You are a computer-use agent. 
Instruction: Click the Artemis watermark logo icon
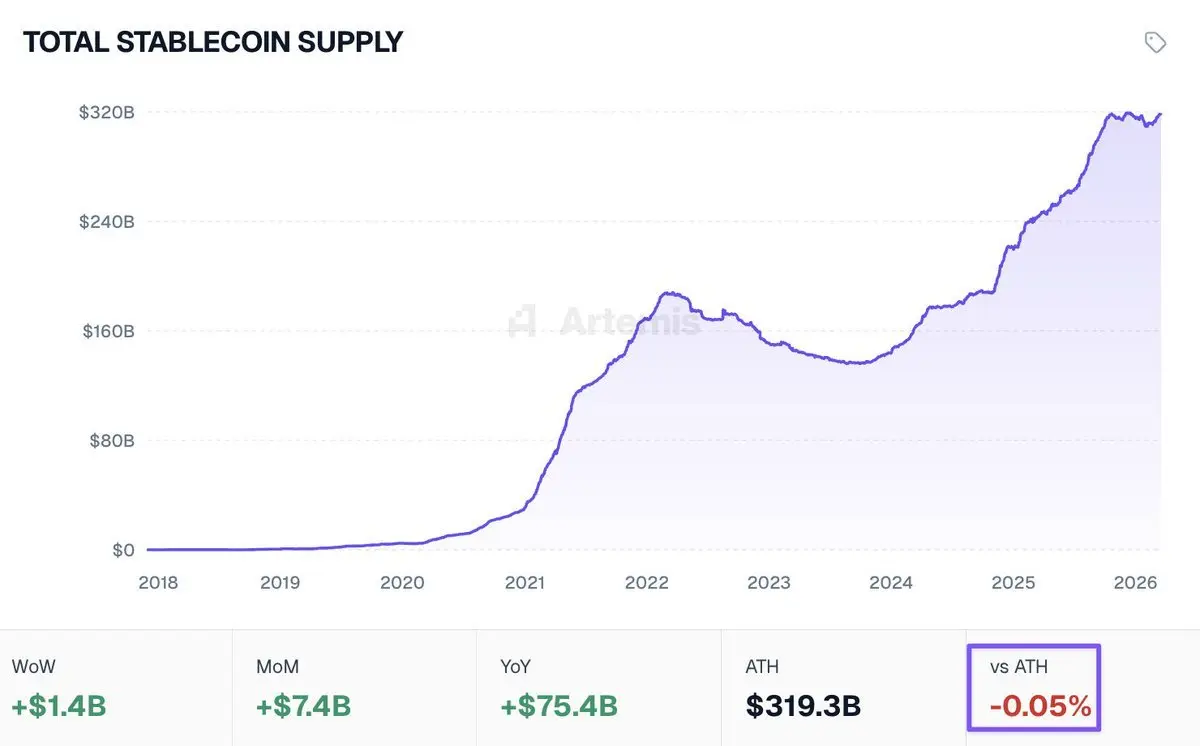tap(522, 321)
